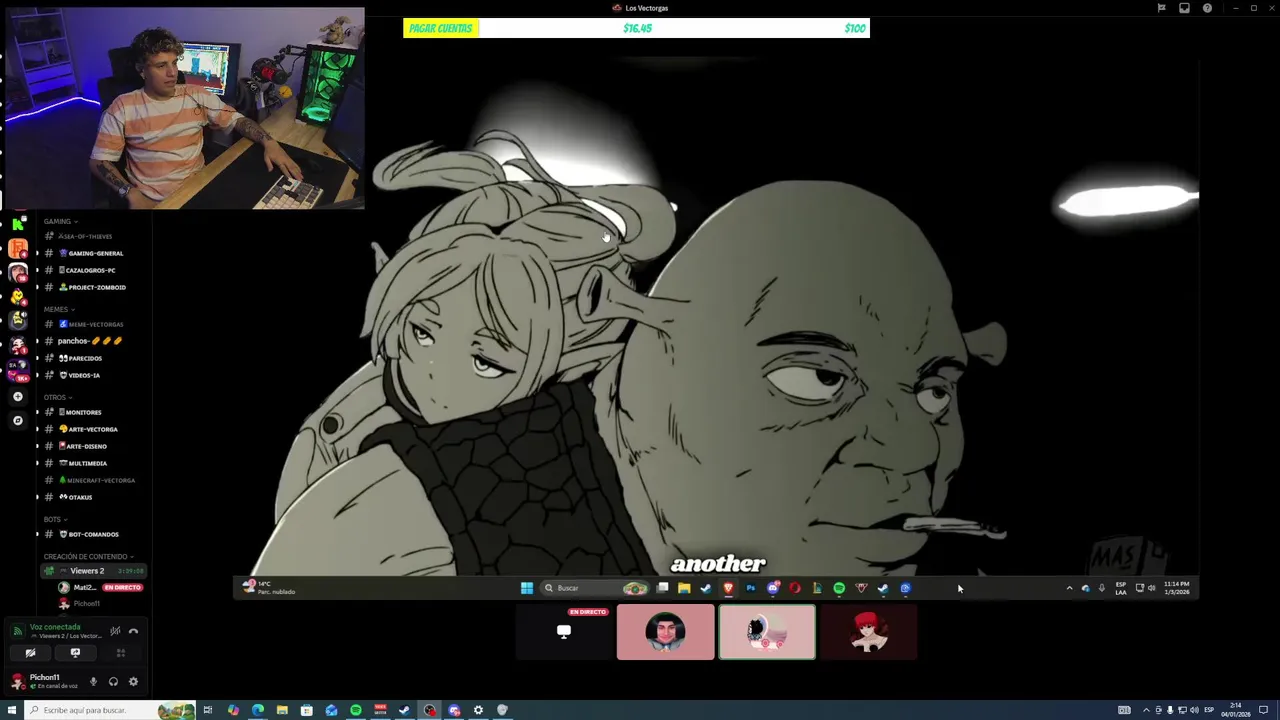This screenshot has width=1280, height=720.
Task: Open the videos-ia channel
Action: [x=79, y=375]
